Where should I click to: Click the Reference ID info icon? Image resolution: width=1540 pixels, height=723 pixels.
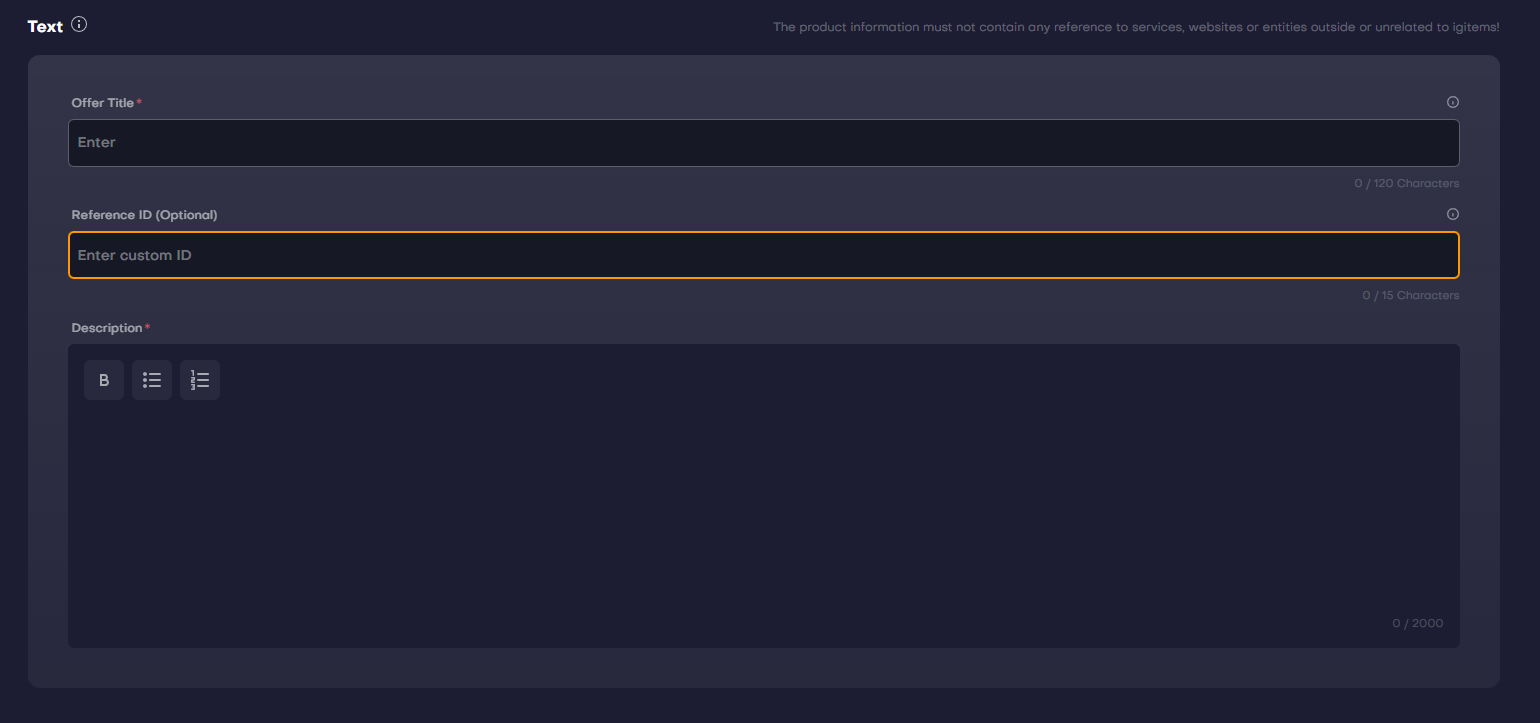tap(1453, 214)
